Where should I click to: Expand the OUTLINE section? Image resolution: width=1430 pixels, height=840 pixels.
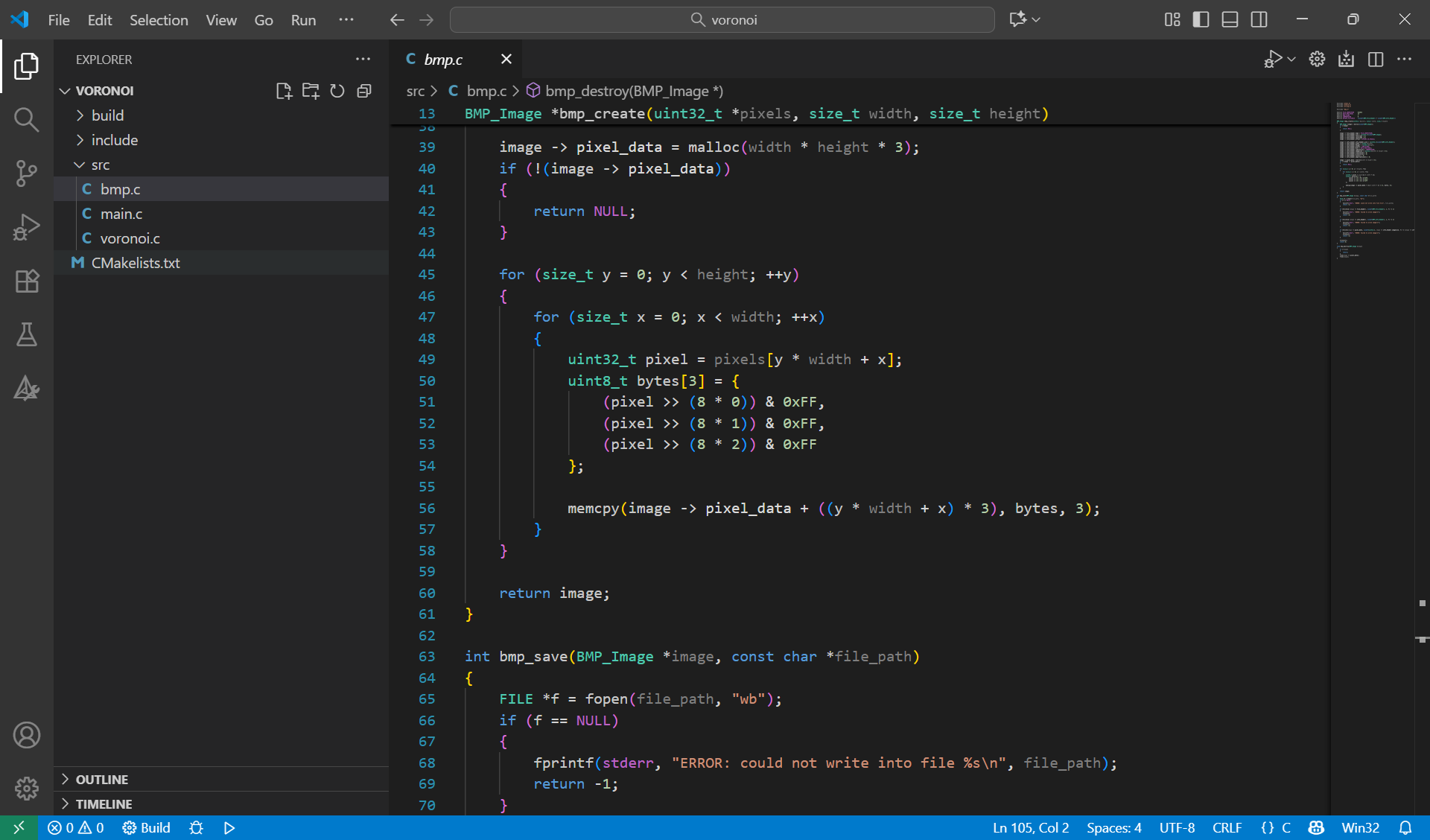(102, 779)
